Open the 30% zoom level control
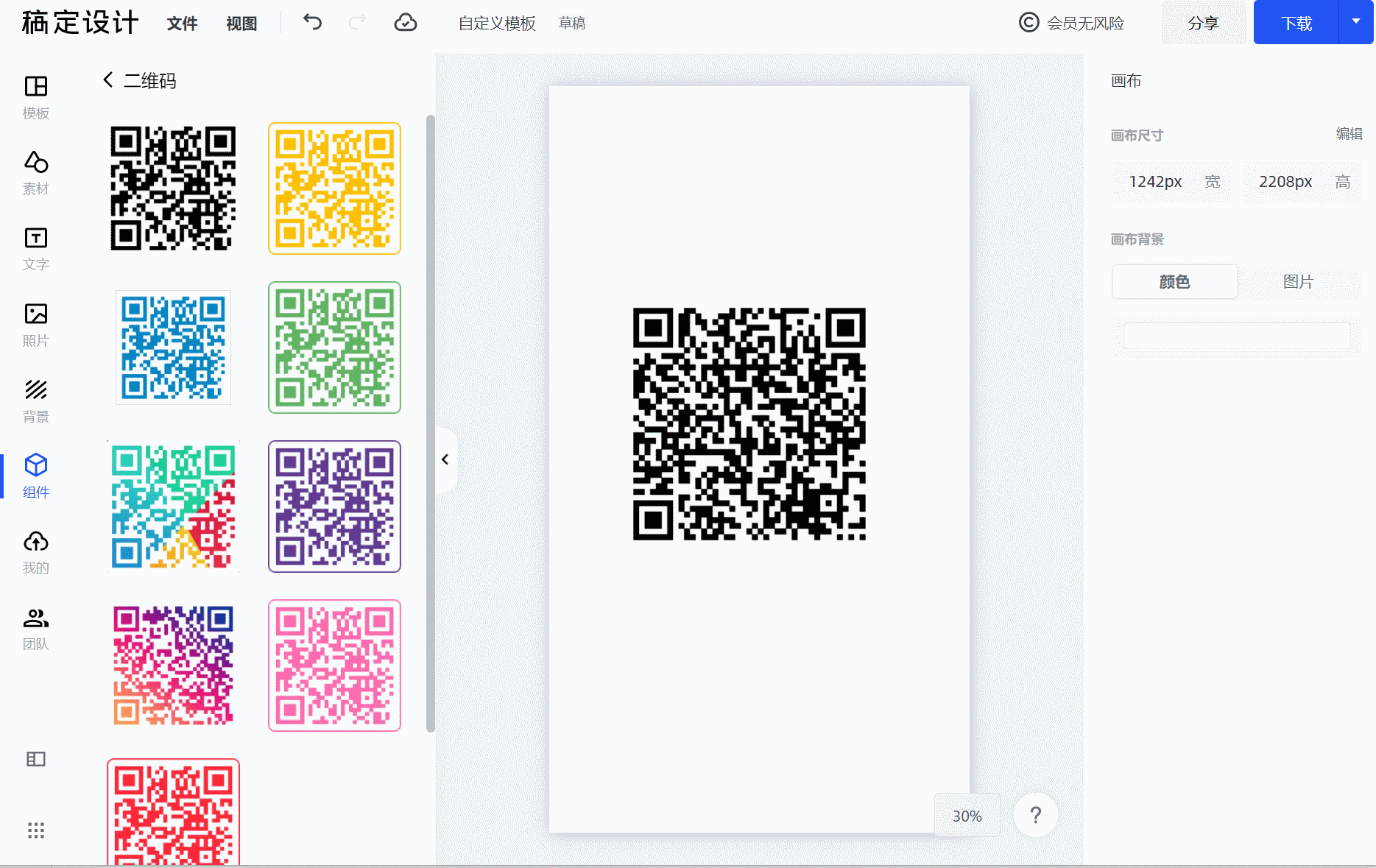Image resolution: width=1376 pixels, height=868 pixels. 967,816
